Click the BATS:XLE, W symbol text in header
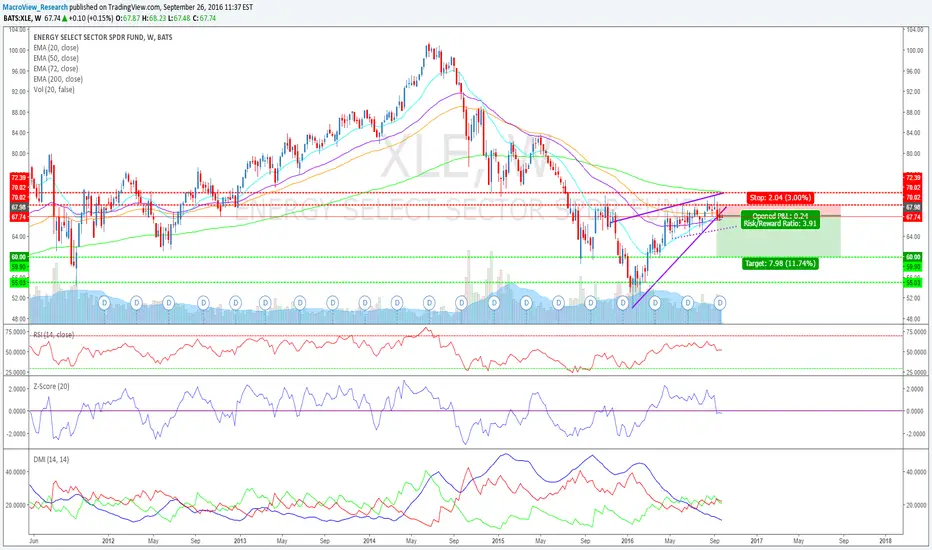 [x=22, y=18]
